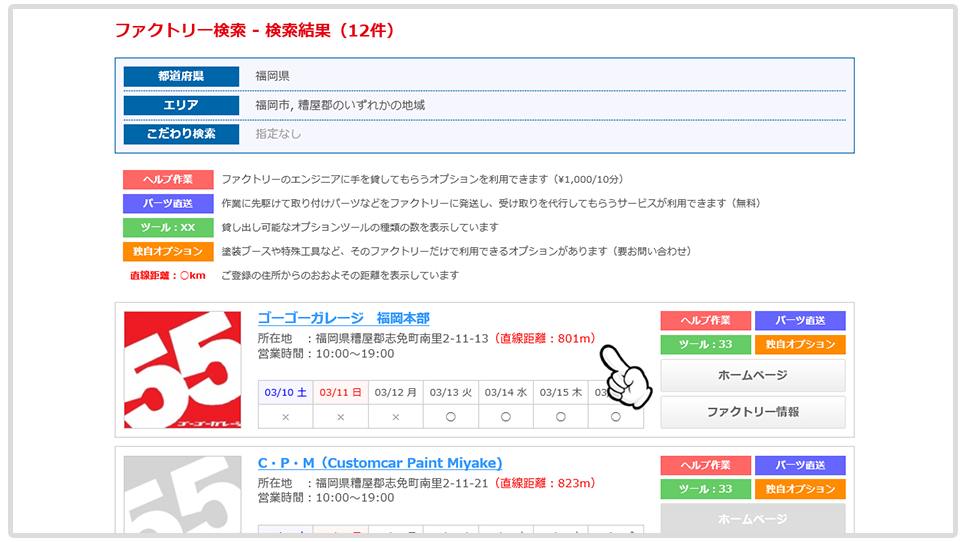970x542 pixels.
Task: Click the ツール：XX legend badge
Action: coord(168,228)
